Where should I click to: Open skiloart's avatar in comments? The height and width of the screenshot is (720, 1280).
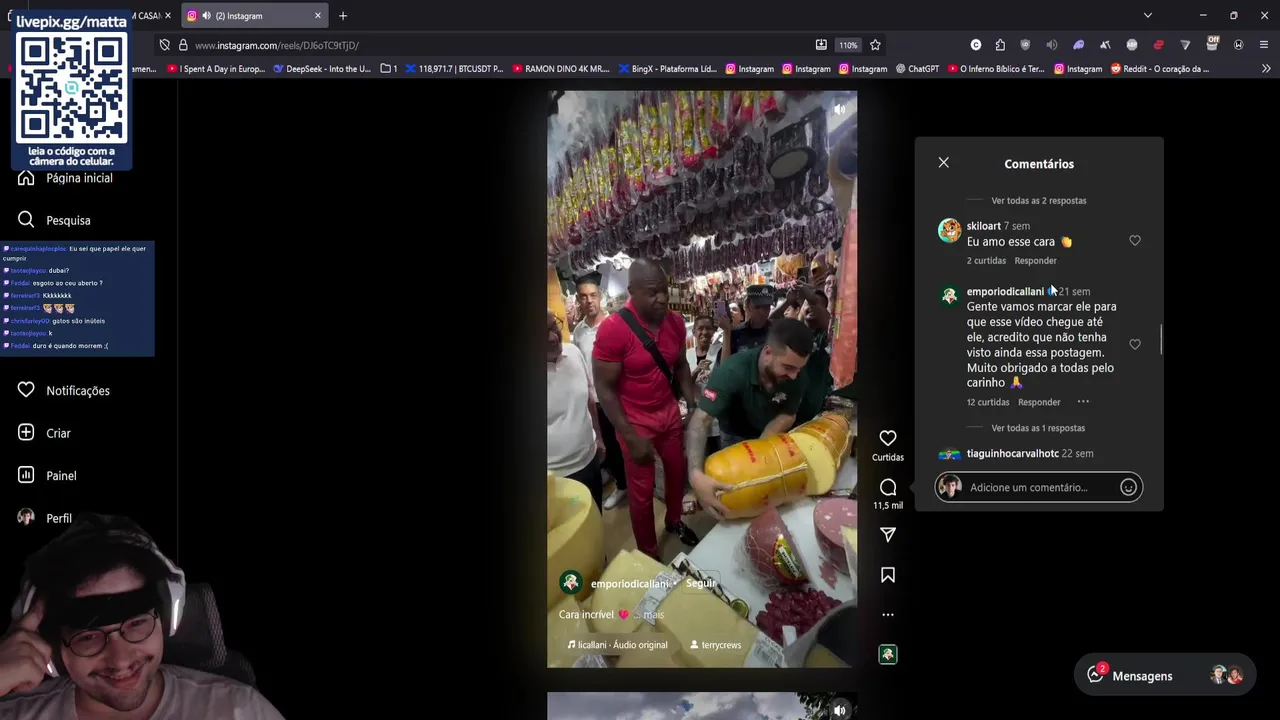[x=949, y=231]
